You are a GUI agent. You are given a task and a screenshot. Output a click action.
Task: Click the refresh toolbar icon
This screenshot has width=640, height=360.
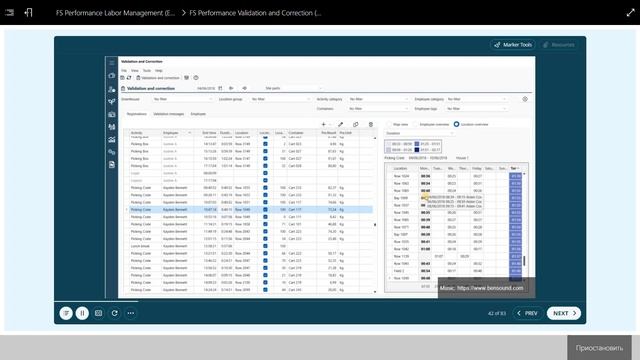(129, 78)
